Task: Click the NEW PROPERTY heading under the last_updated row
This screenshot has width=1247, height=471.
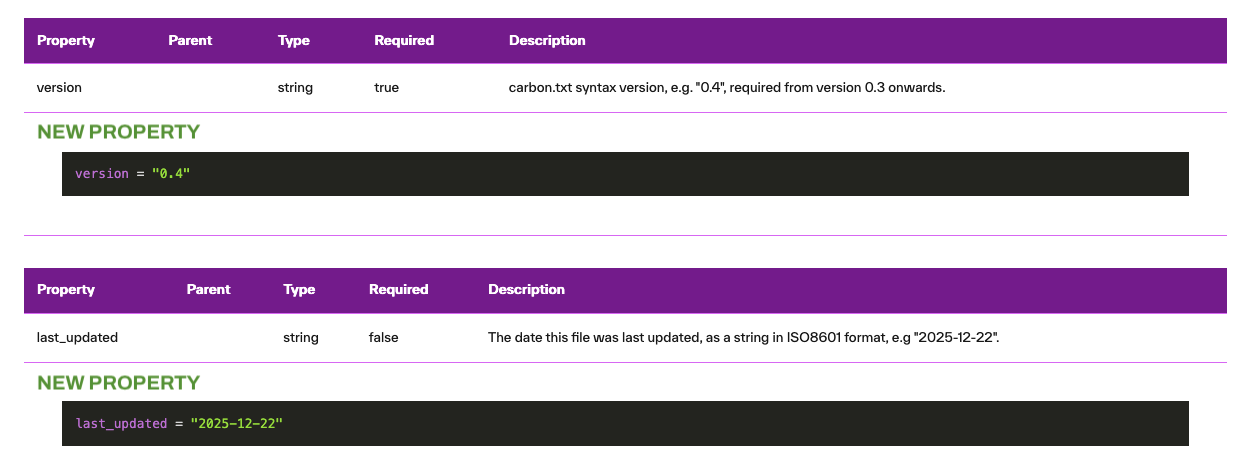Action: tap(118, 383)
